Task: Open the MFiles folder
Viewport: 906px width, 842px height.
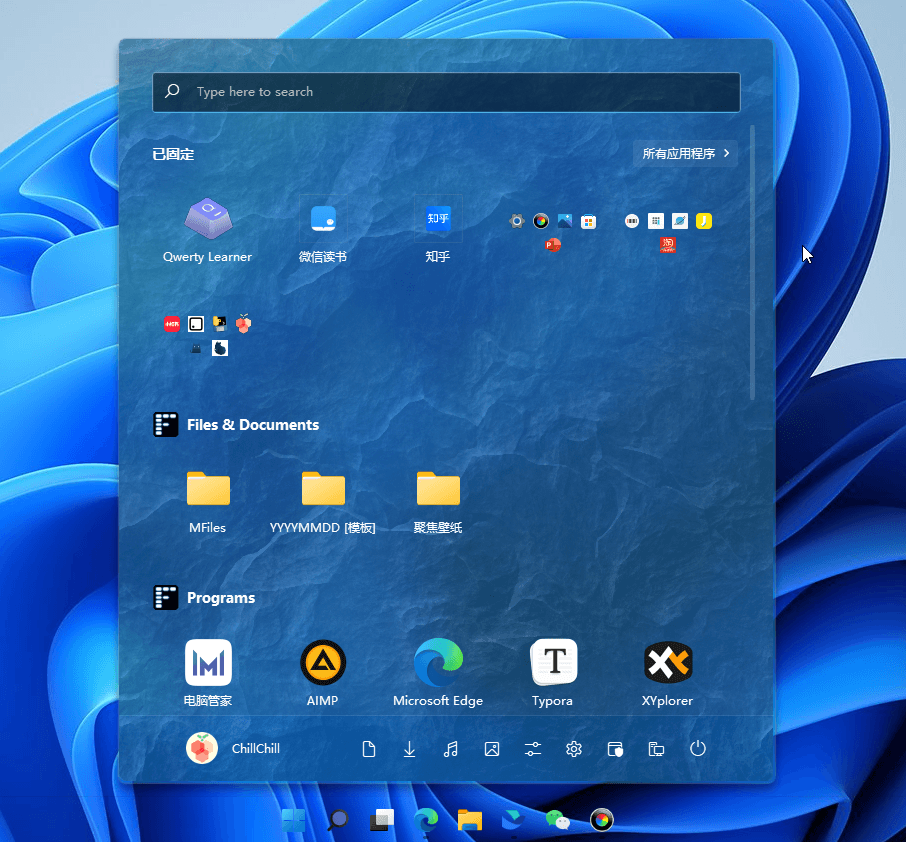Action: [x=207, y=502]
